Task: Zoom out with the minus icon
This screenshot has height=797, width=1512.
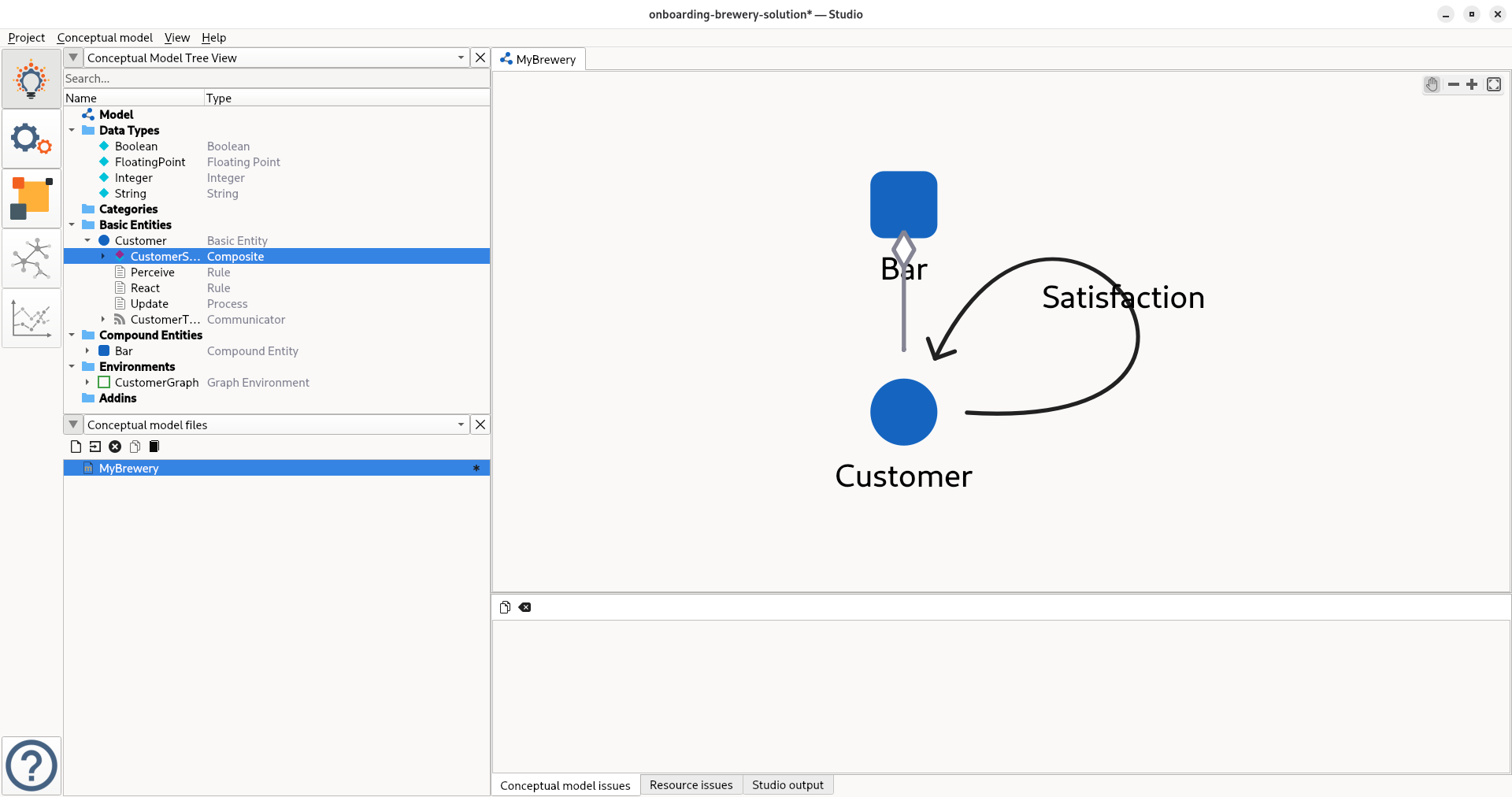Action: point(1453,84)
